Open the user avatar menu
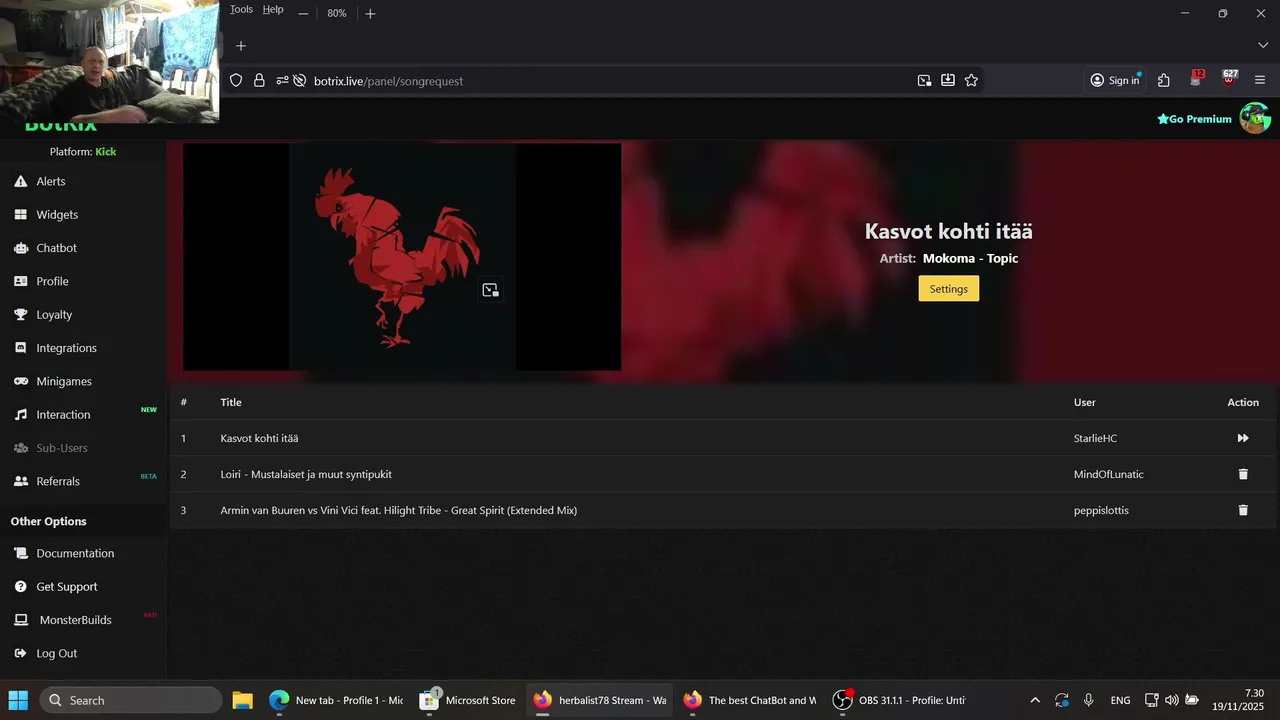Screen dimensions: 1280x720 (x=1255, y=118)
